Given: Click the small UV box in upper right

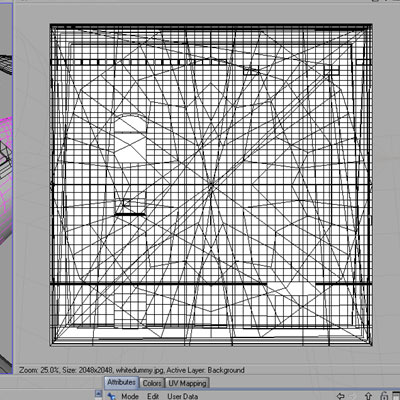Looking at the screenshot, I should tap(331, 70).
